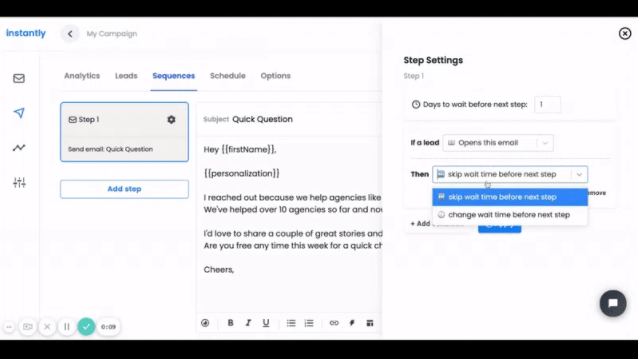Click the circular AI icon in editor toolbar

(205, 323)
